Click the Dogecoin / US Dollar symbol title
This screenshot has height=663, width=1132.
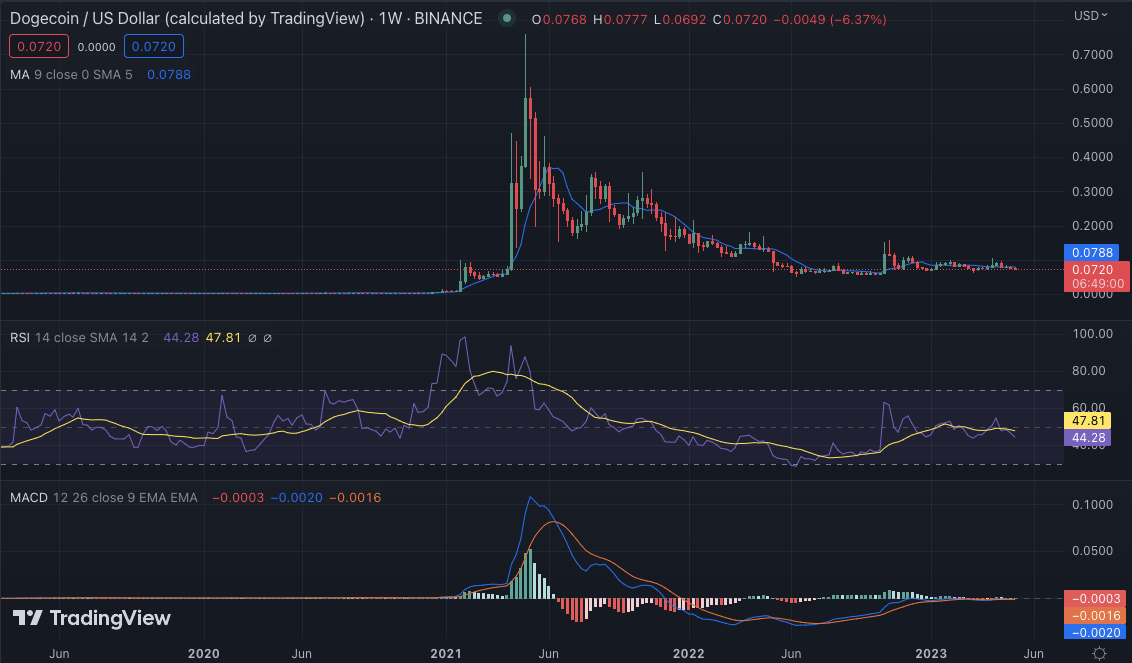[187, 19]
